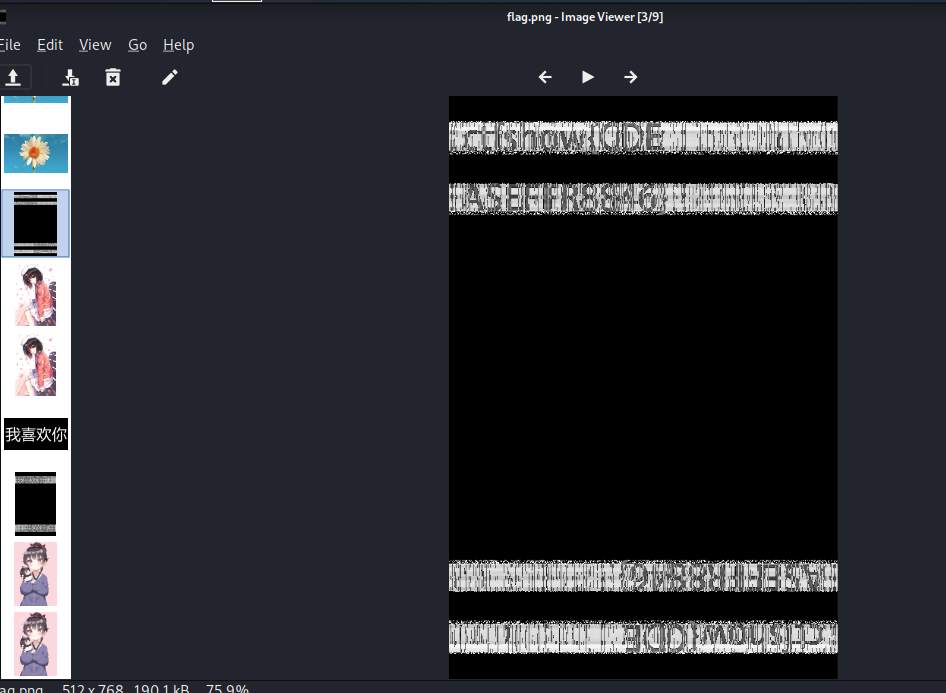Image resolution: width=946 pixels, height=693 pixels.
Task: Click the Save copy toolbar icon
Action: click(70, 77)
